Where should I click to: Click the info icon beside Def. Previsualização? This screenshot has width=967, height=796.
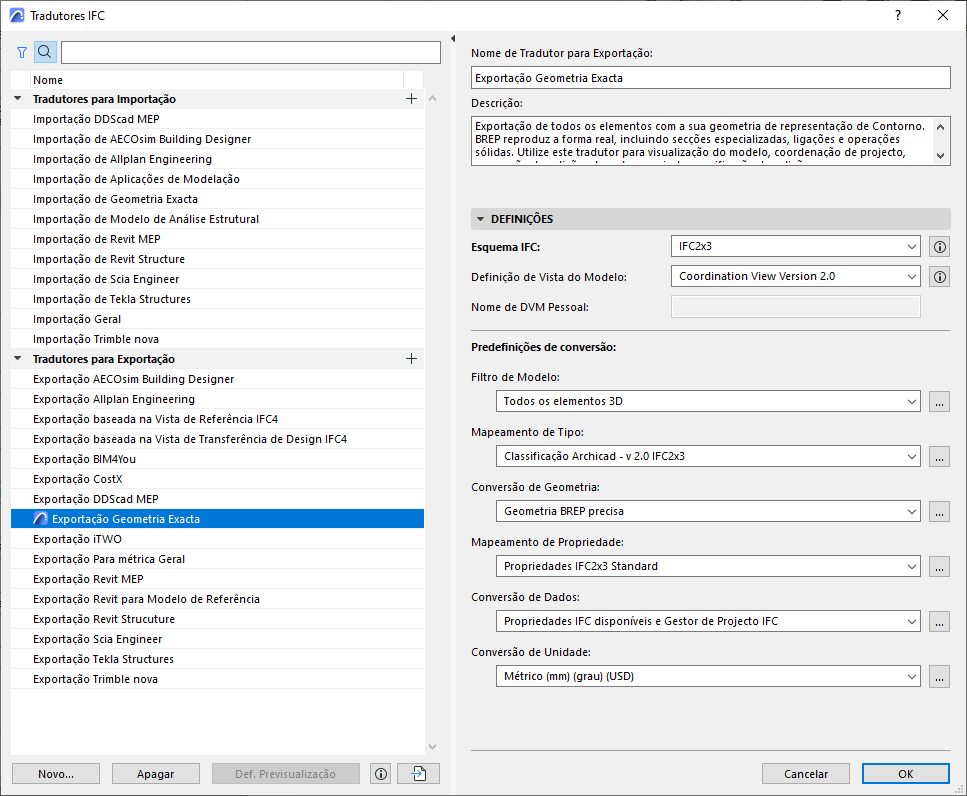[x=380, y=774]
